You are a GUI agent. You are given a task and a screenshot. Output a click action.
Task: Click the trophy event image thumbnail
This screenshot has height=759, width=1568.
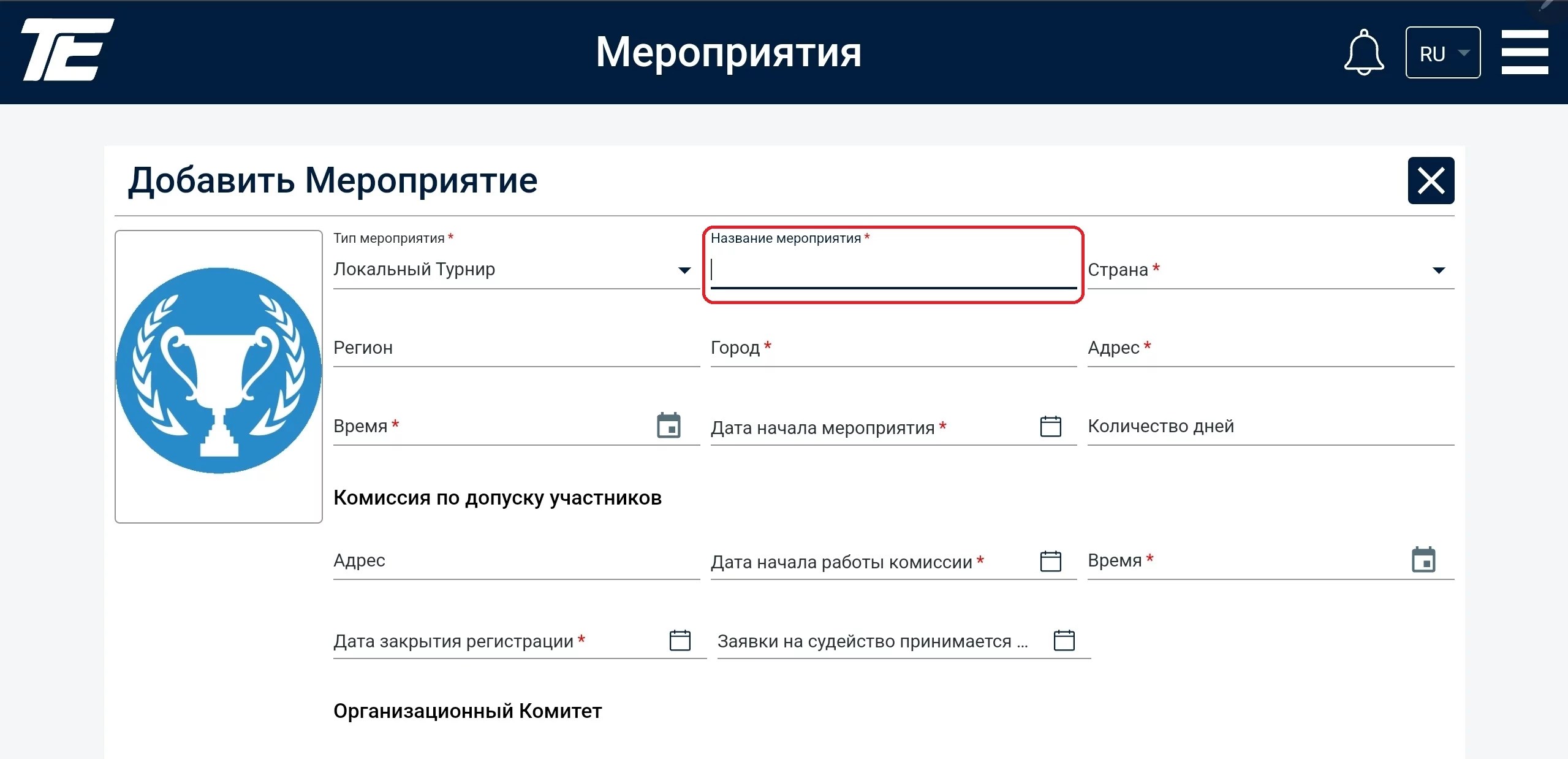click(219, 376)
